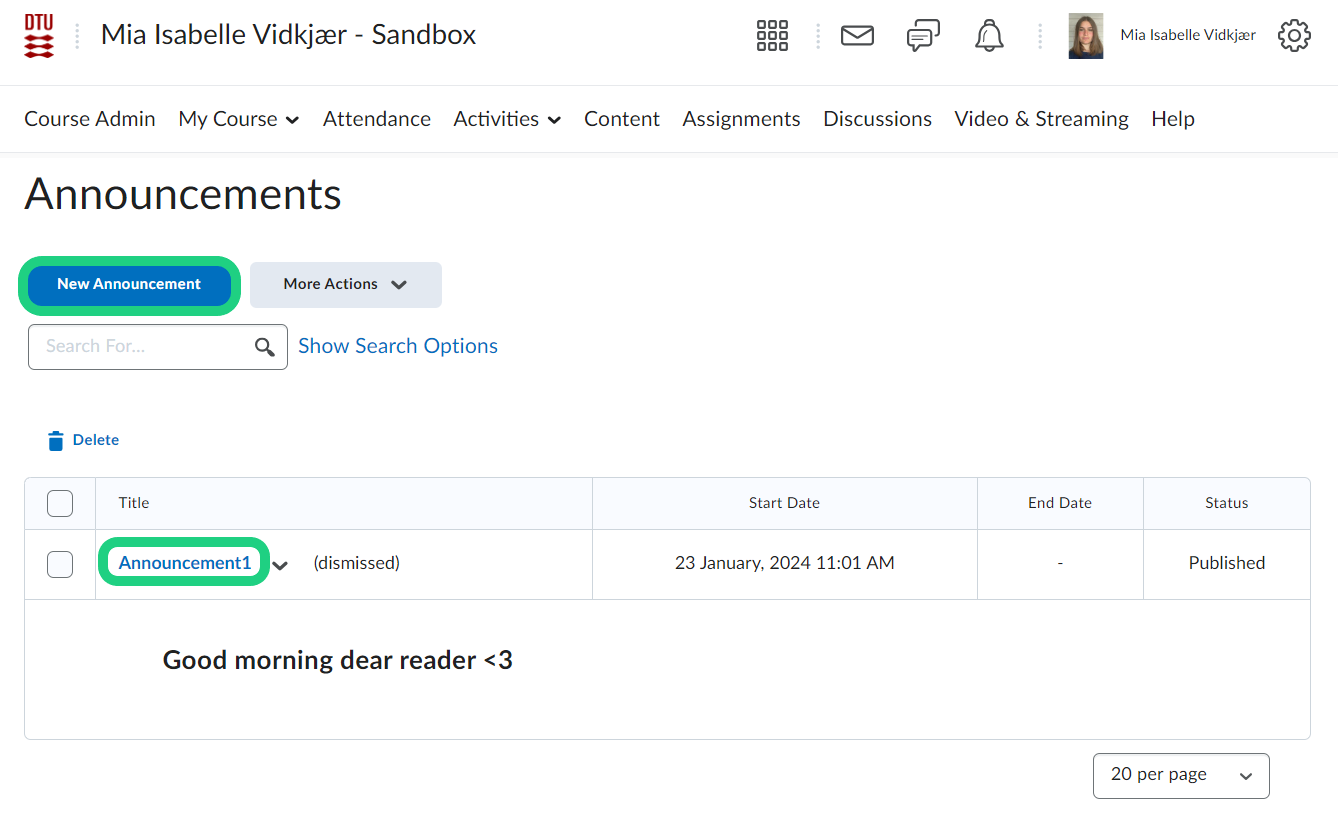This screenshot has height=825, width=1338.
Task: Check the box beside Announcement1 row
Action: coord(60,564)
